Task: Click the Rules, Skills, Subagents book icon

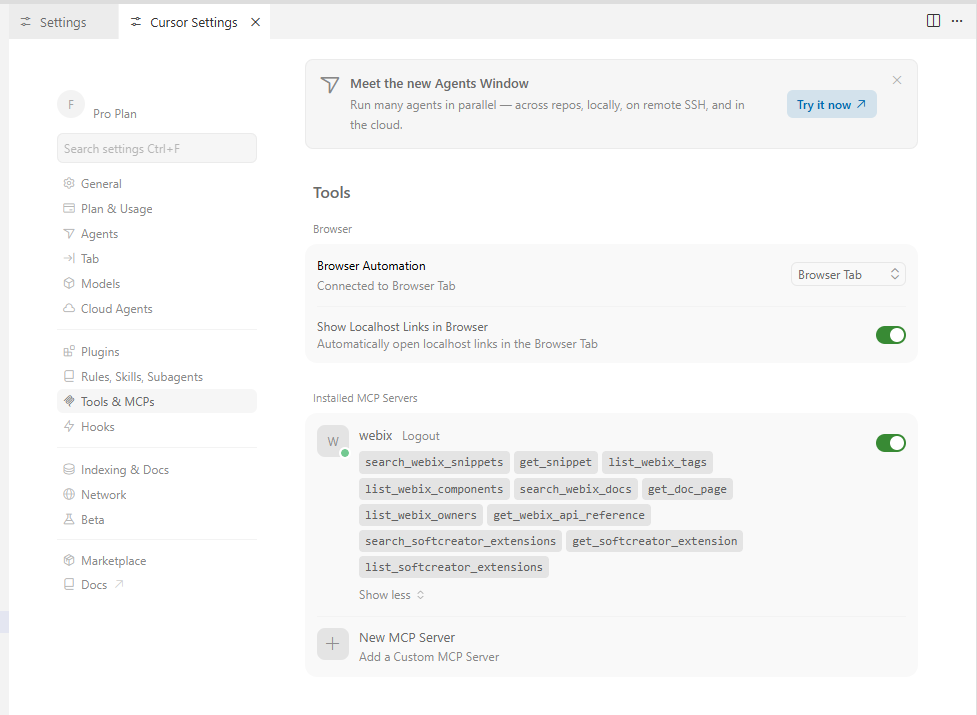Action: click(69, 376)
